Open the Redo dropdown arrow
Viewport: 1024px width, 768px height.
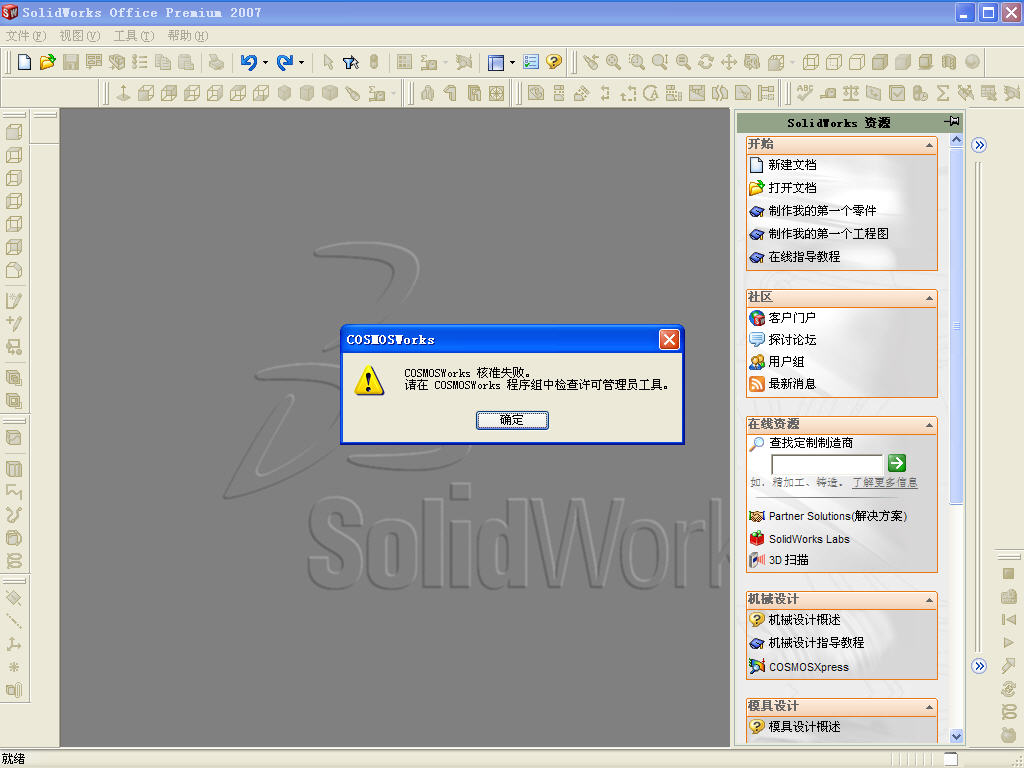(301, 63)
